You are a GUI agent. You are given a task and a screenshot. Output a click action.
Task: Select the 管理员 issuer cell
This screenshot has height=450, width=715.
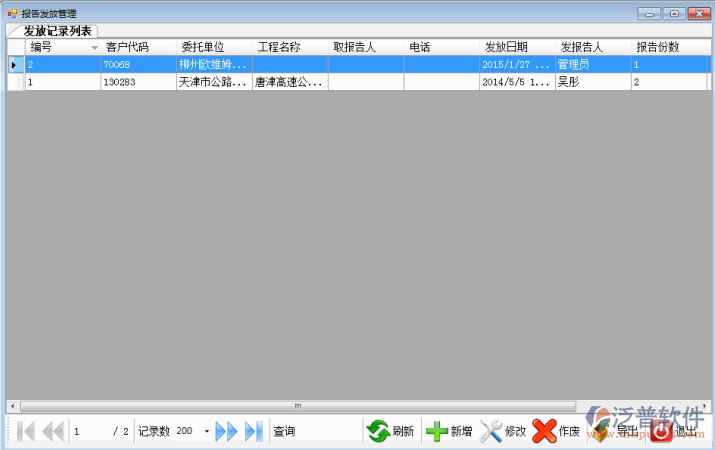coord(593,64)
